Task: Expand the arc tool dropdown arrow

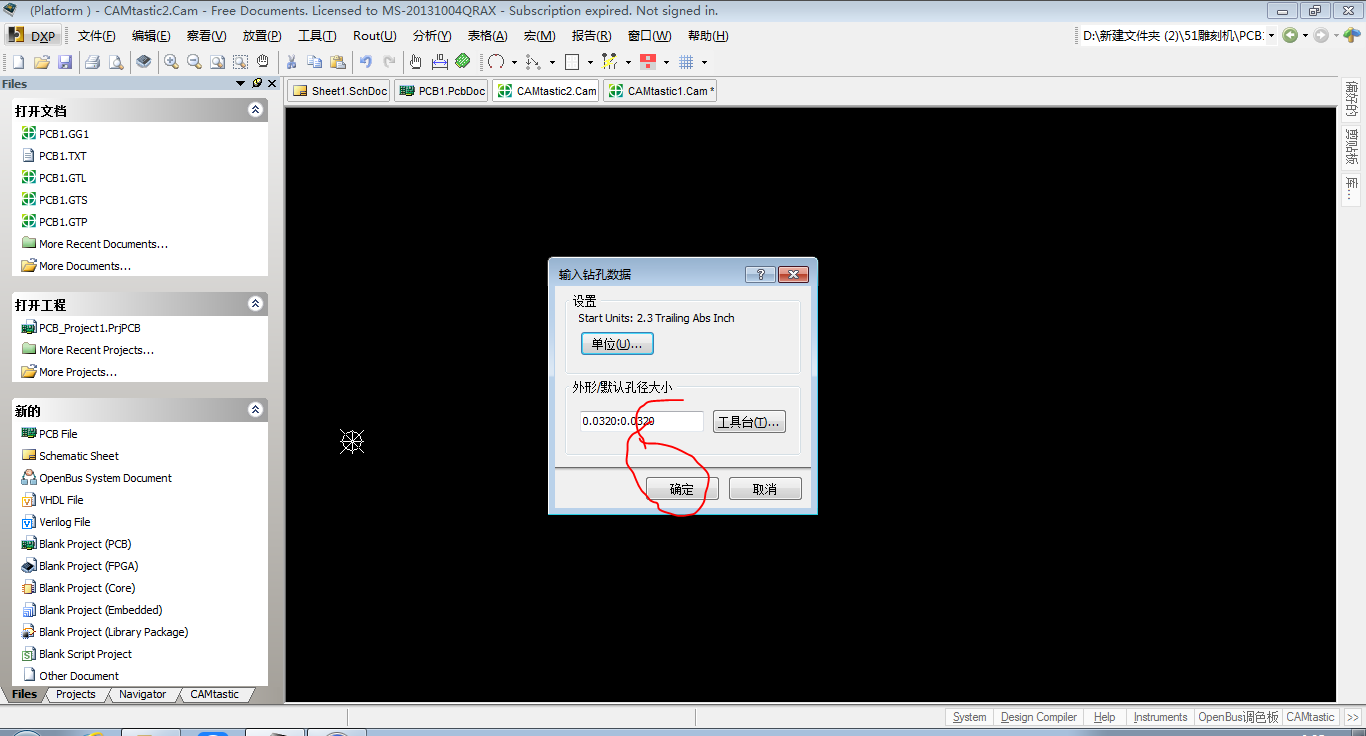Action: click(514, 62)
